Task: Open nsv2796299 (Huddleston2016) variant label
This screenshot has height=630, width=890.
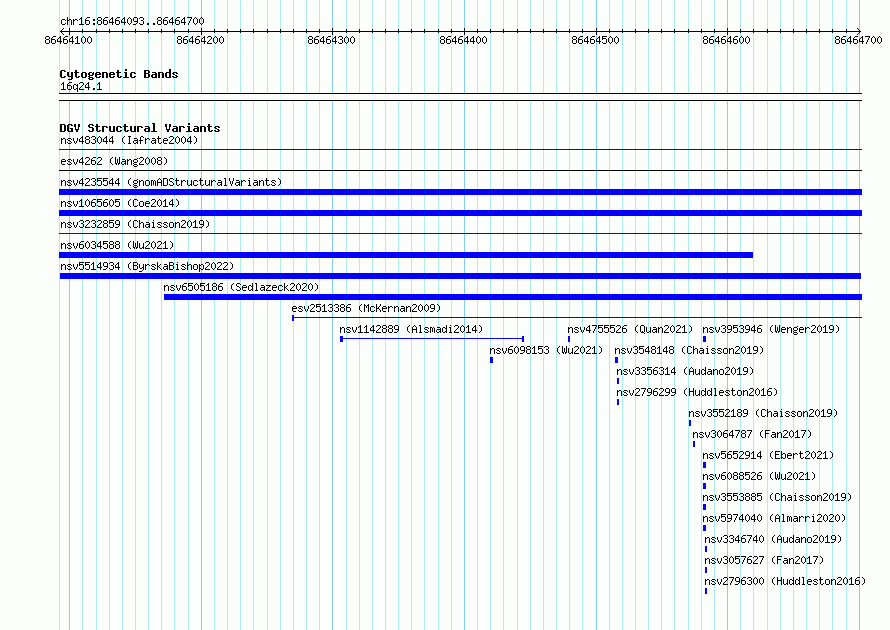Action: (697, 392)
